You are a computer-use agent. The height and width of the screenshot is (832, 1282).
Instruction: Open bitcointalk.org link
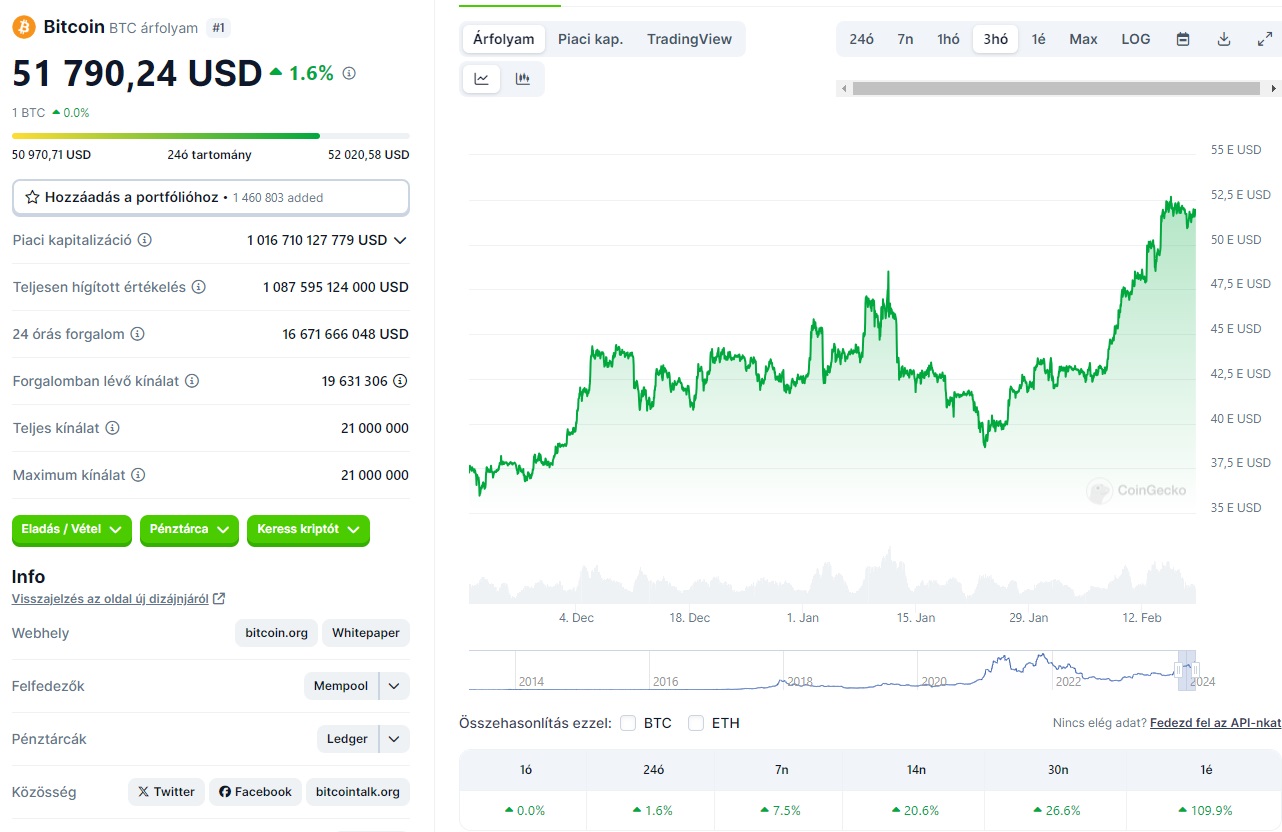point(358,792)
